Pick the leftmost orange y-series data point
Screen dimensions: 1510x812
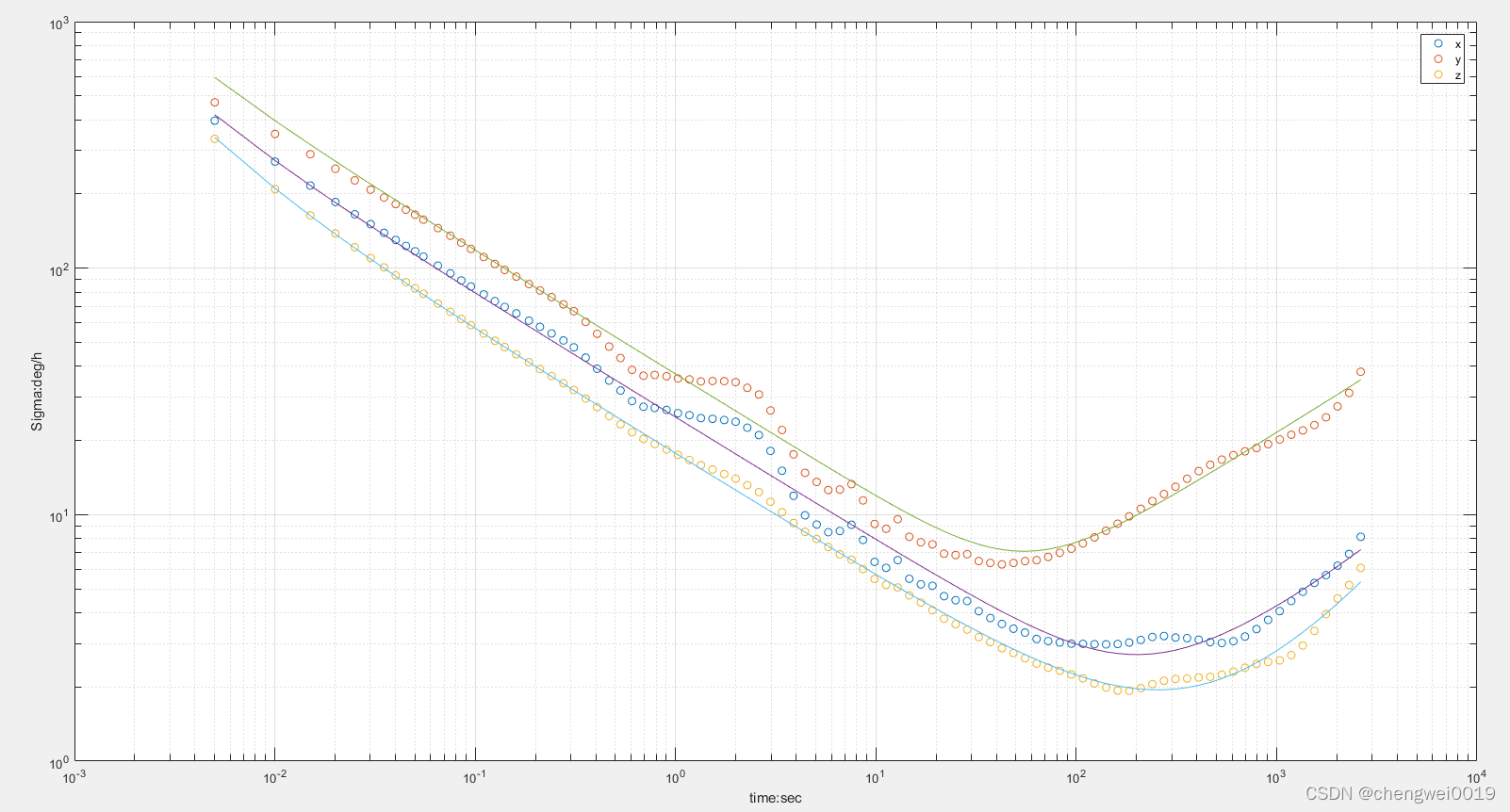[x=214, y=103]
